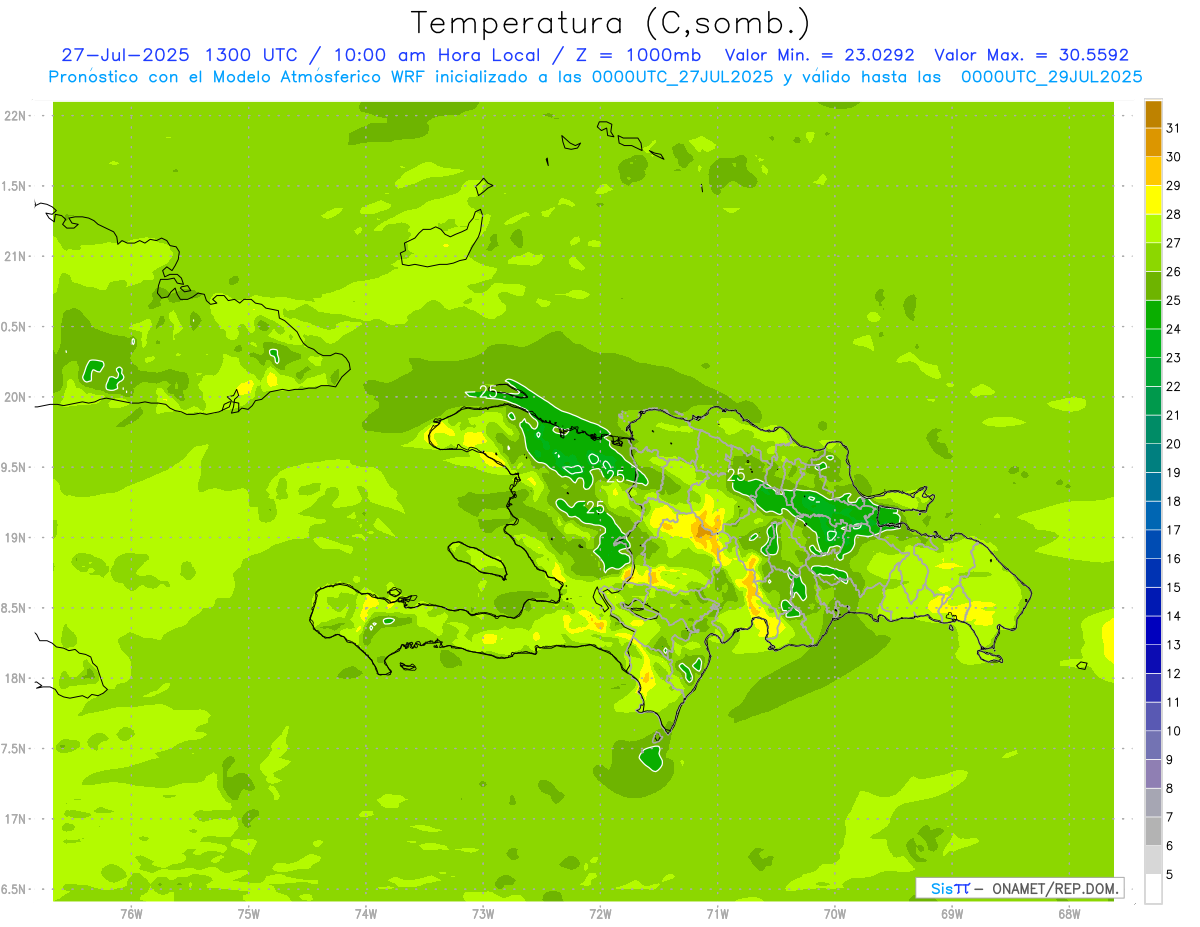Click the '21N' latitude label

pyautogui.click(x=16, y=256)
